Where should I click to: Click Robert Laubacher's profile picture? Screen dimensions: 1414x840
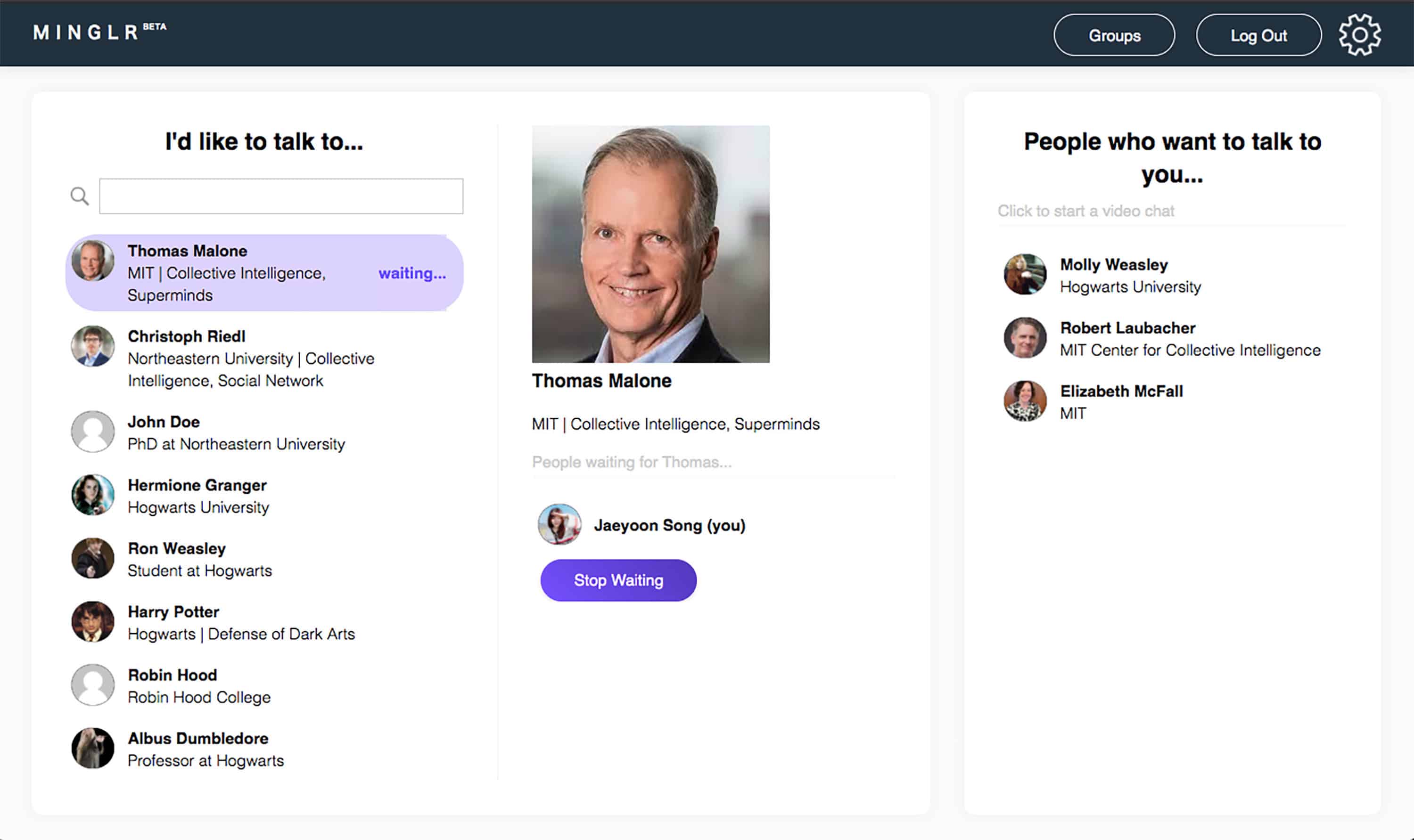pyautogui.click(x=1025, y=338)
